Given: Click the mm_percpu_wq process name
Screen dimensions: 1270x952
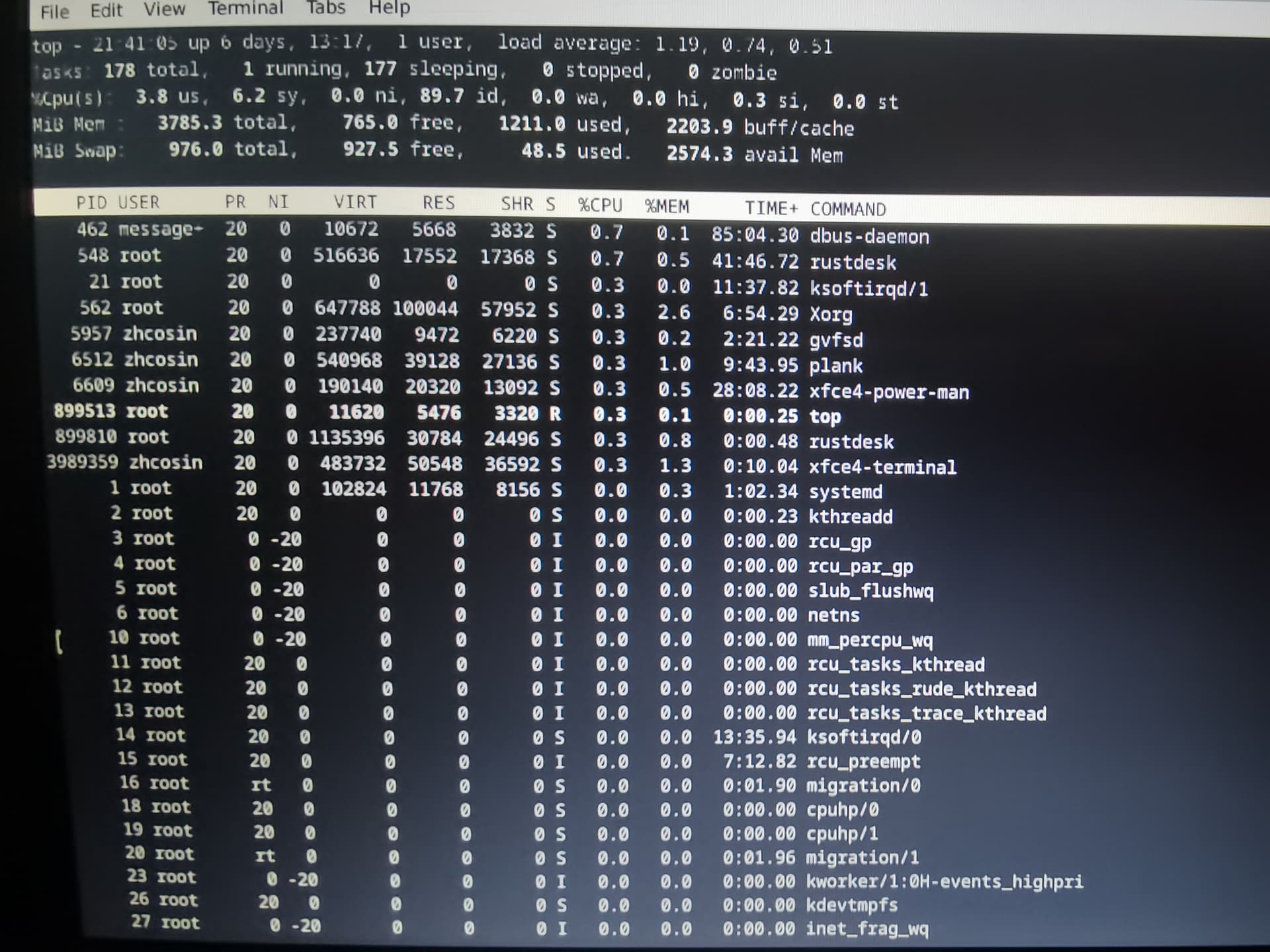Looking at the screenshot, I should [x=870, y=640].
